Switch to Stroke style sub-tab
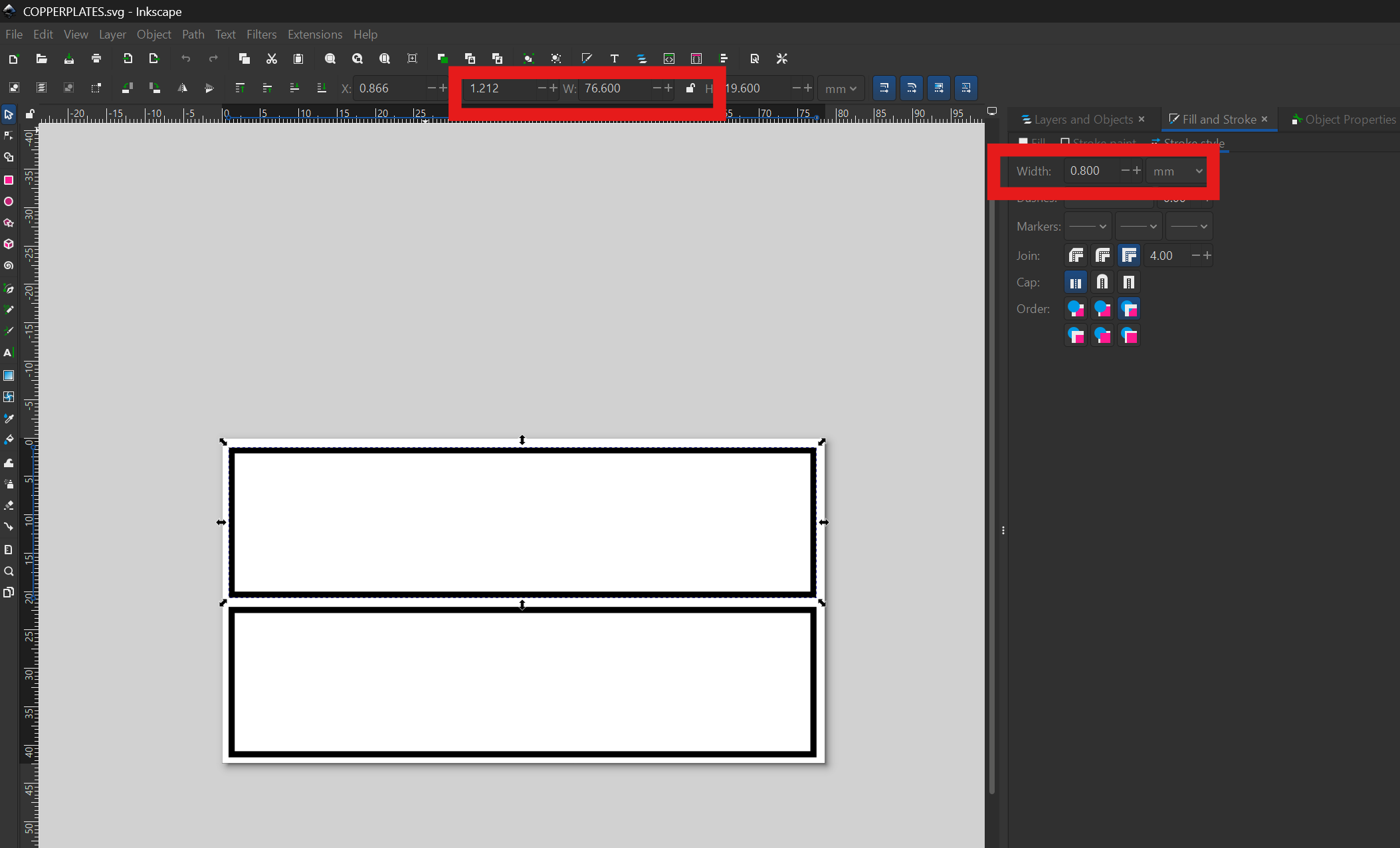1400x848 pixels. click(1188, 142)
